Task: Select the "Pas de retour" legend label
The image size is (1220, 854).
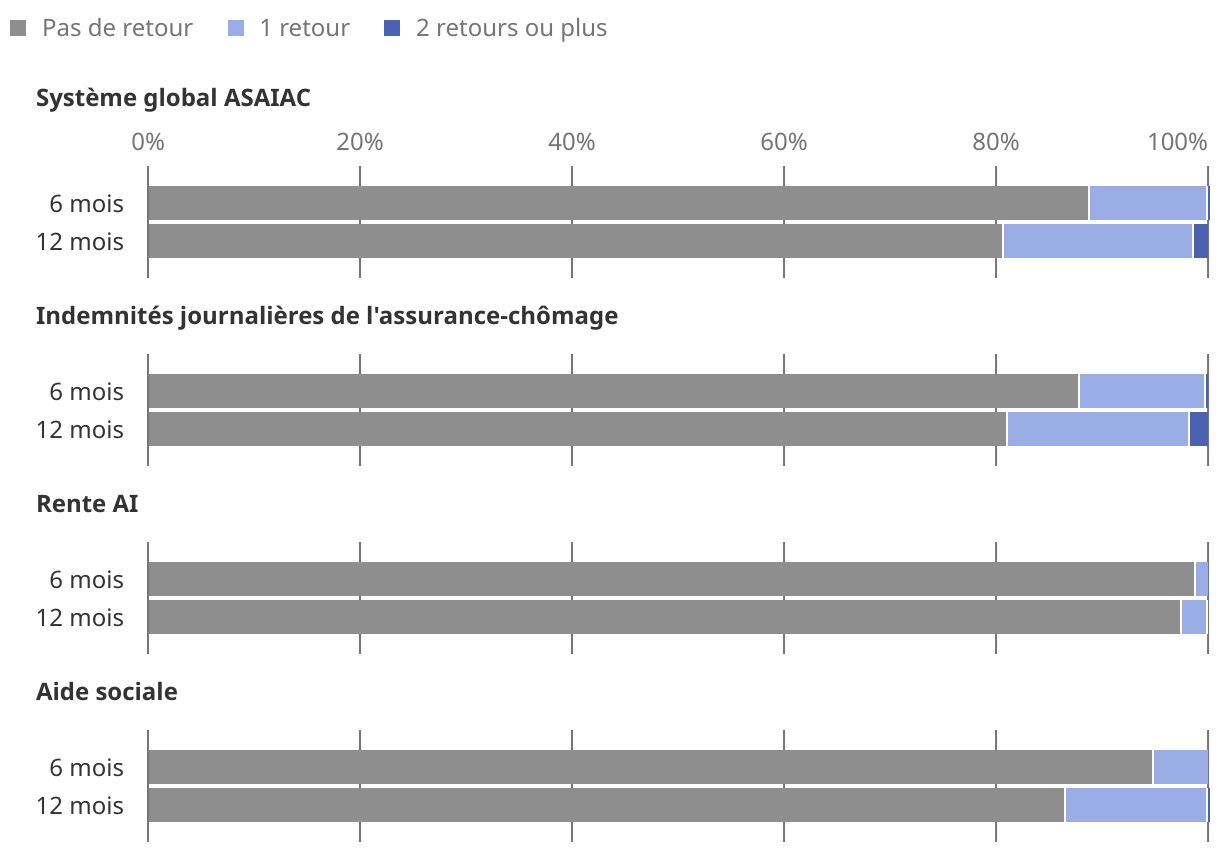Action: (x=117, y=28)
